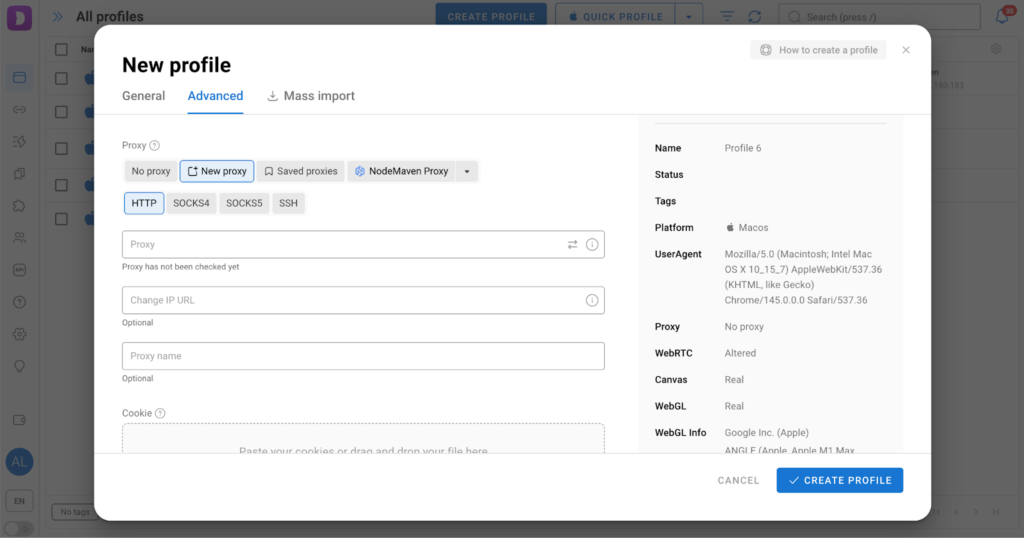This screenshot has width=1024, height=538.
Task: Click the refresh icon in top toolbar
Action: pos(754,17)
